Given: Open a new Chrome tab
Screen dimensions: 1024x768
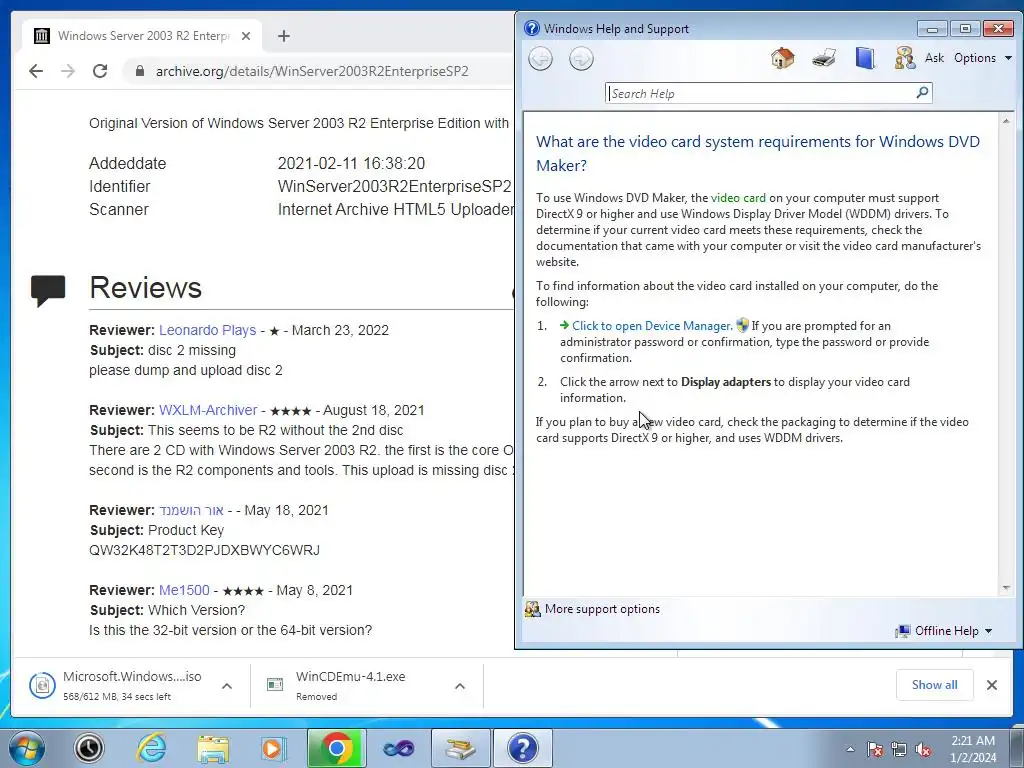Looking at the screenshot, I should [283, 36].
